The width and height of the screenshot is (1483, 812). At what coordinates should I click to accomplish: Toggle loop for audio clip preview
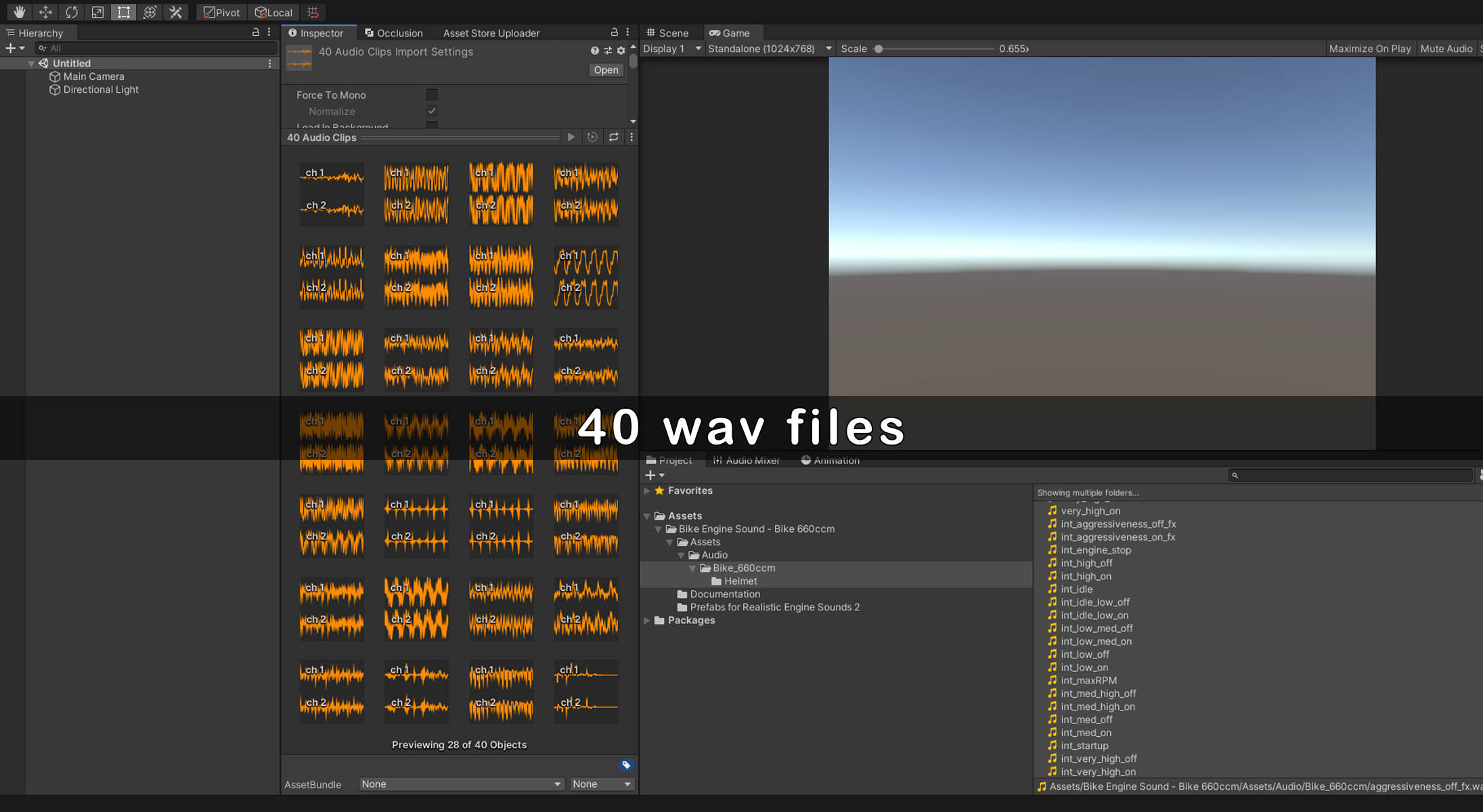[613, 137]
